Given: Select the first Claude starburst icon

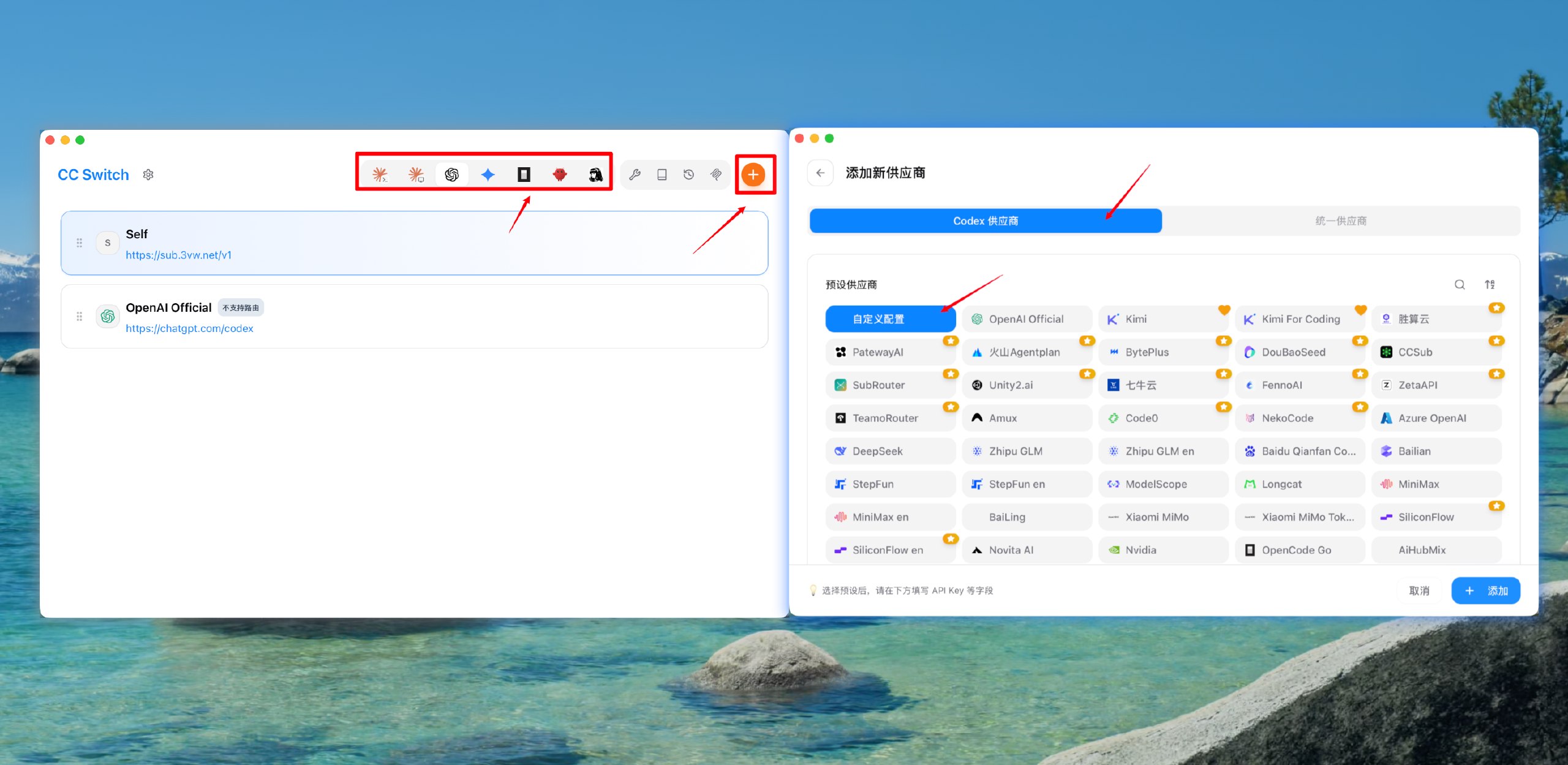Looking at the screenshot, I should point(380,175).
